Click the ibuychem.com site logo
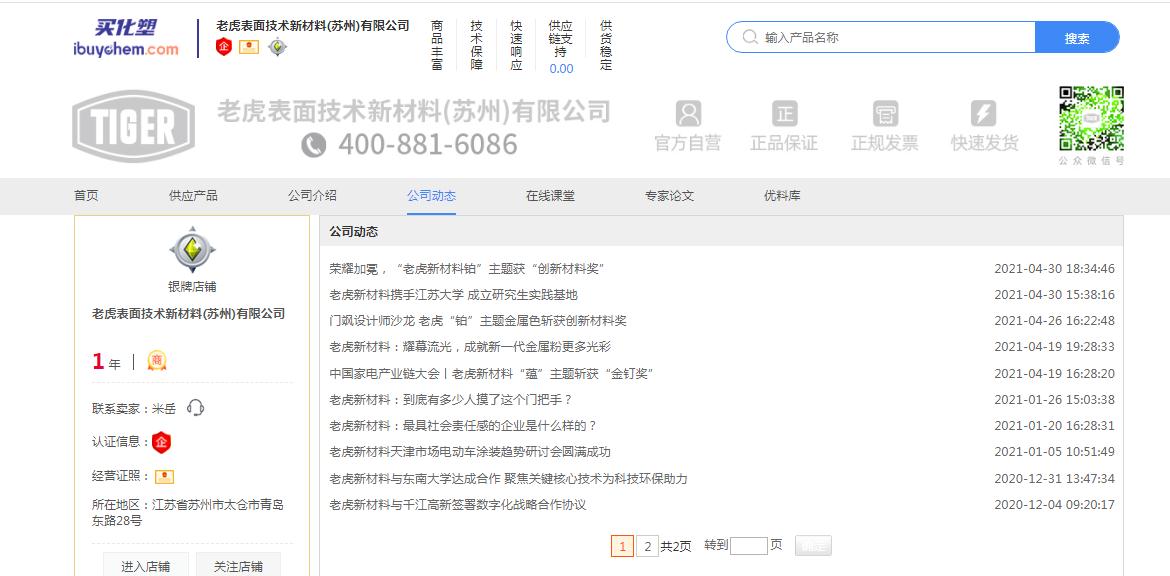1170x576 pixels. tap(126, 38)
